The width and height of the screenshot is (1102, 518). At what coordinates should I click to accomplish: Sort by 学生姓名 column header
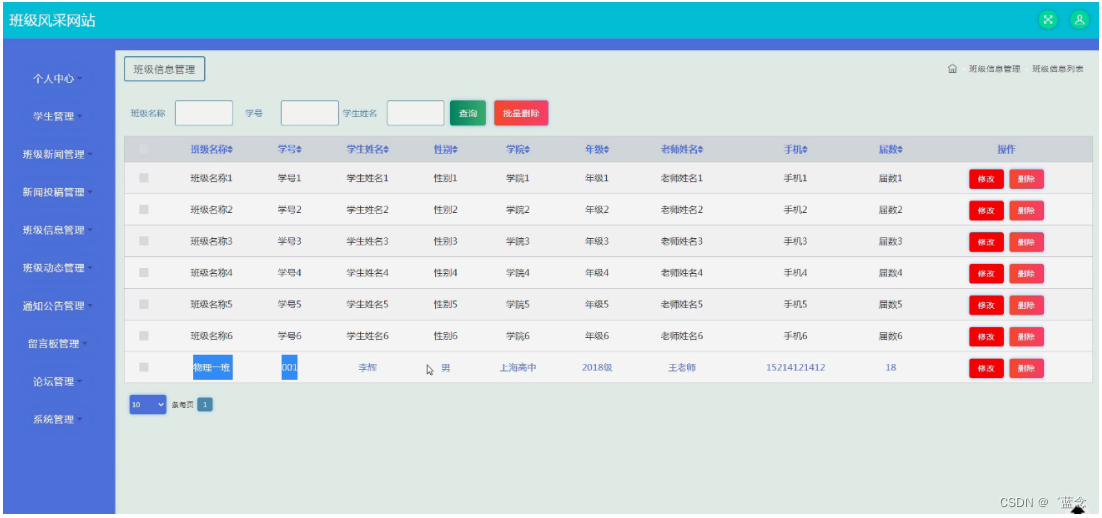click(x=368, y=150)
